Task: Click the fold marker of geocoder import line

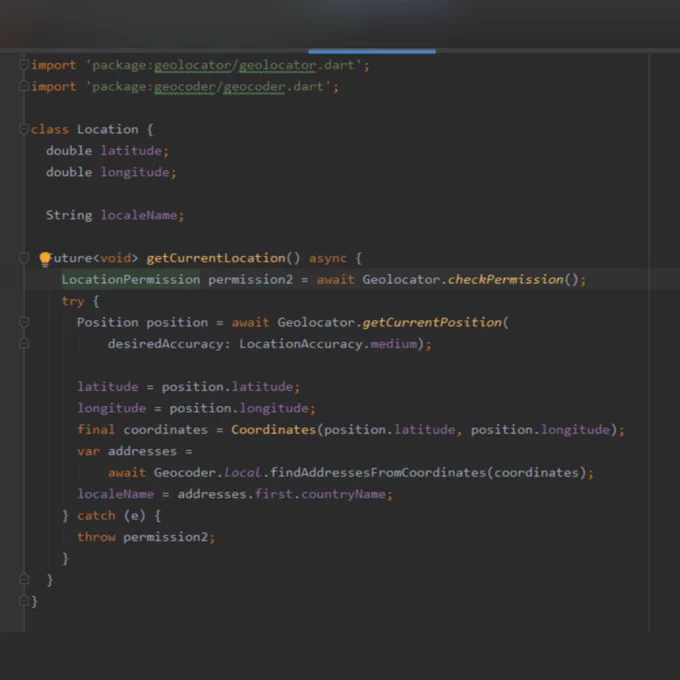Action: (x=24, y=86)
